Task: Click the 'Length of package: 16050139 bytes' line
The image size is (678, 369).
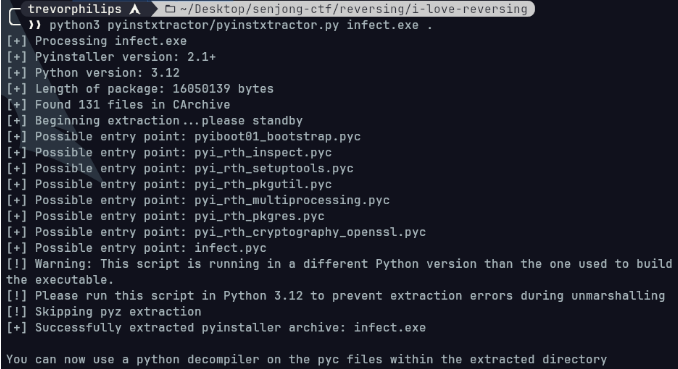Action: tap(140, 89)
